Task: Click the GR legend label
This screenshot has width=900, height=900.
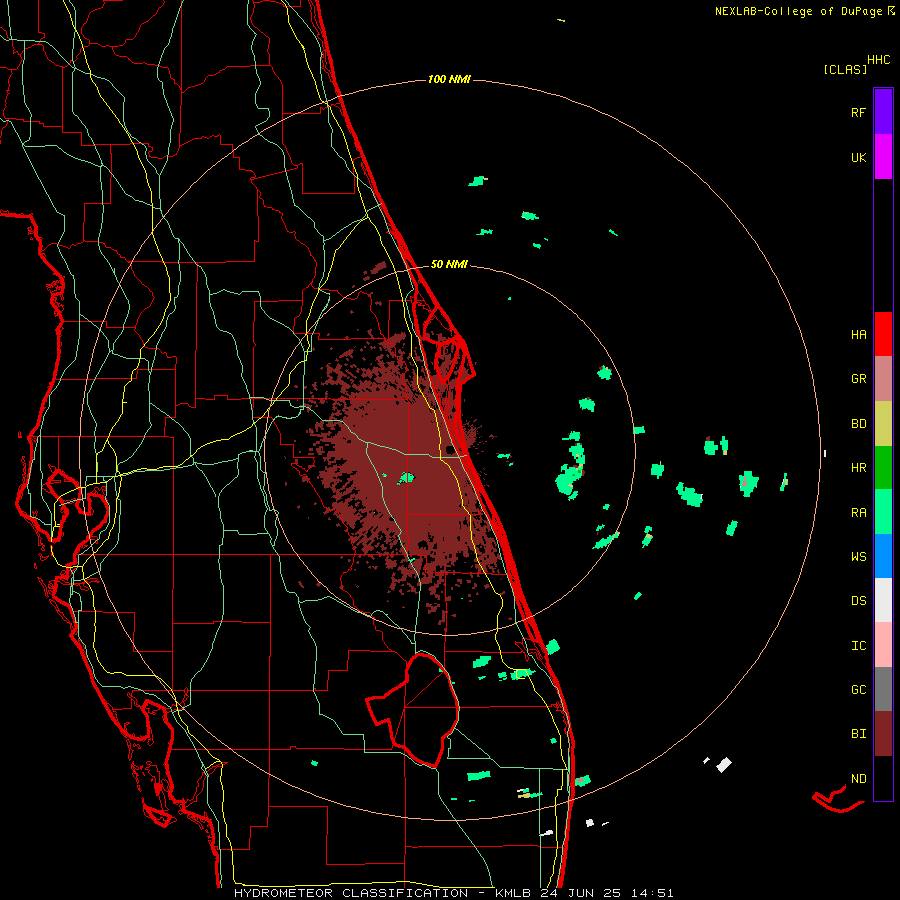Action: (858, 379)
